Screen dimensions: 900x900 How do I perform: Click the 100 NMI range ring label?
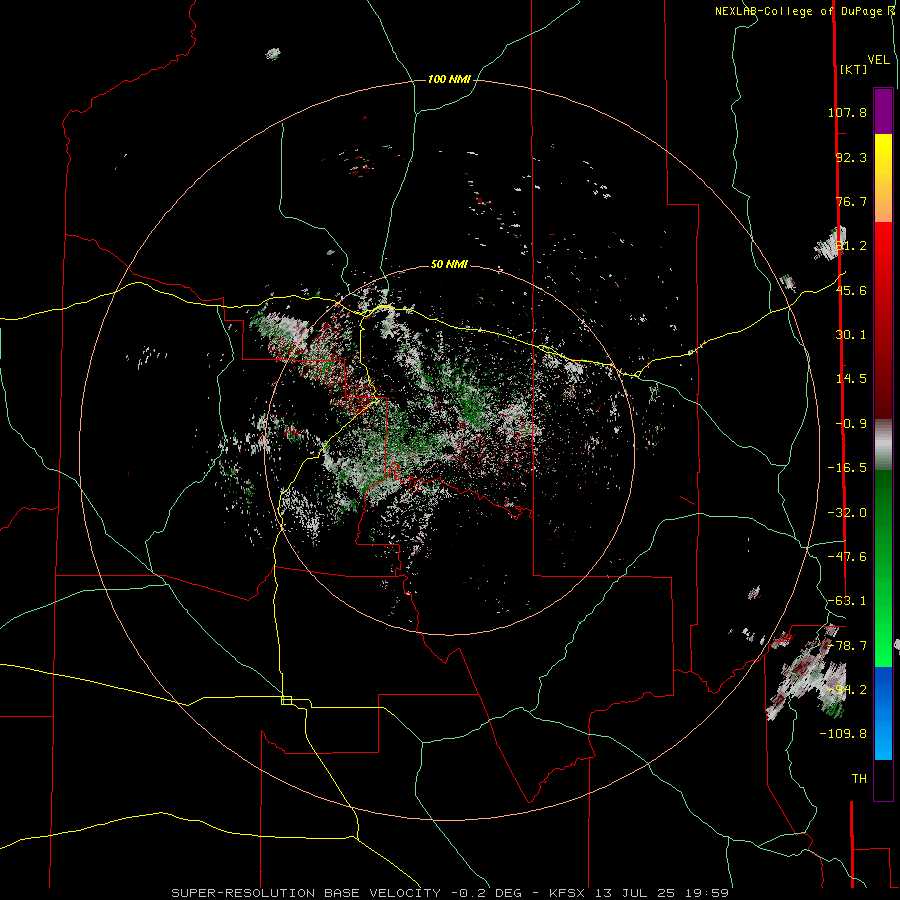pyautogui.click(x=449, y=79)
